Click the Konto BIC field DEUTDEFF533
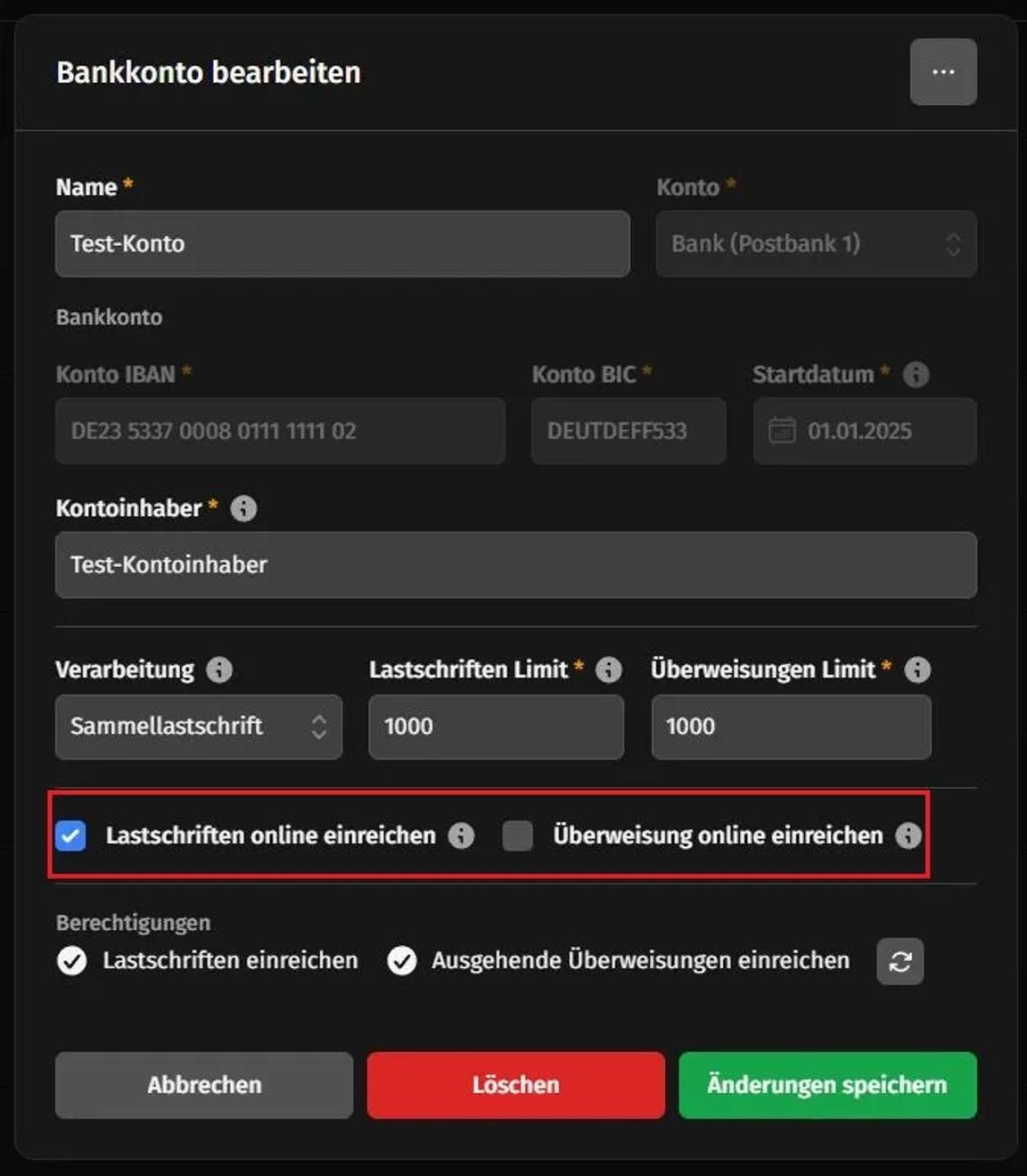1027x1176 pixels. pyautogui.click(x=629, y=432)
